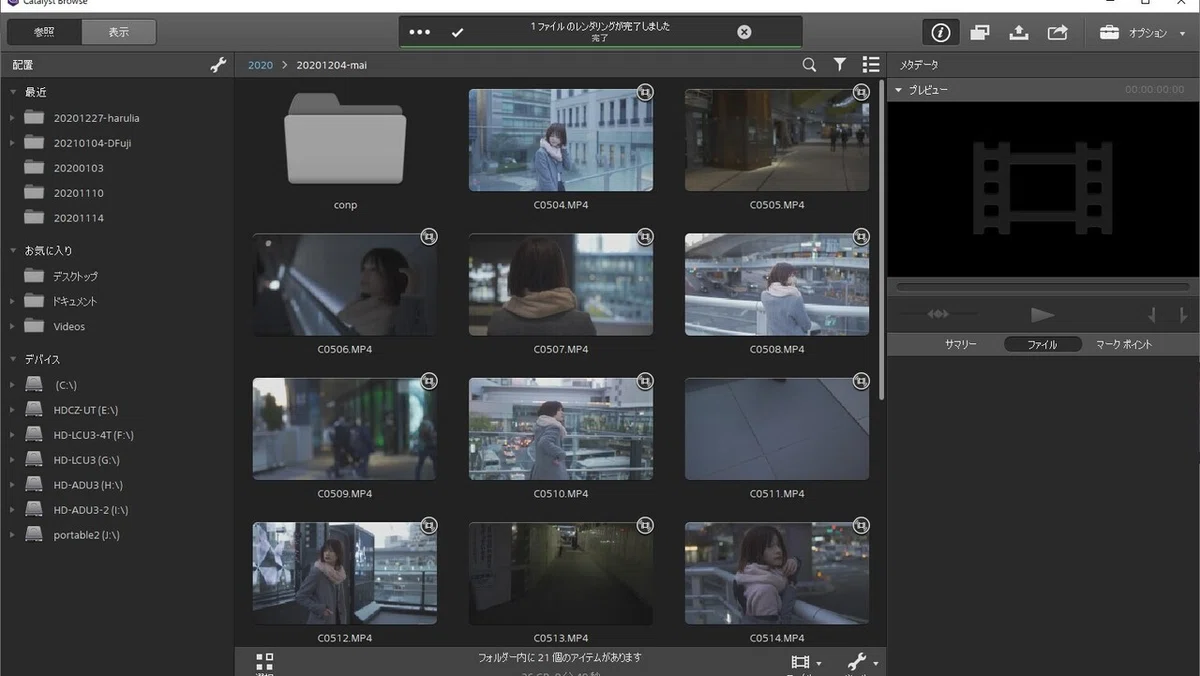
Task: Collapse the プレビュー section
Action: (x=898, y=90)
